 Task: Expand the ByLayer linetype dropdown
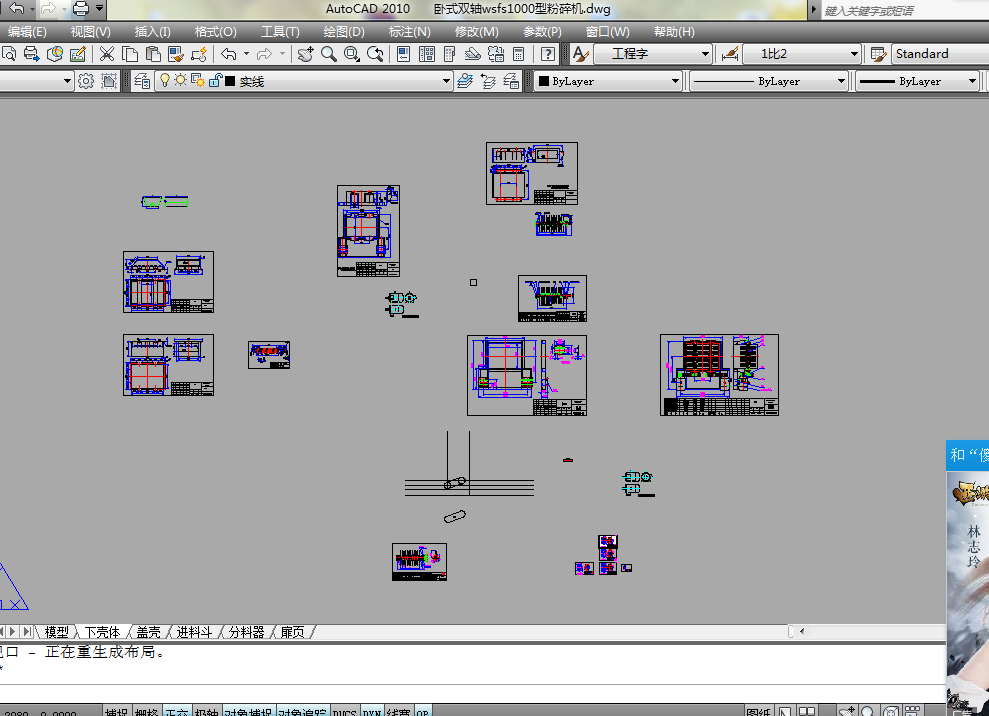pyautogui.click(x=841, y=81)
